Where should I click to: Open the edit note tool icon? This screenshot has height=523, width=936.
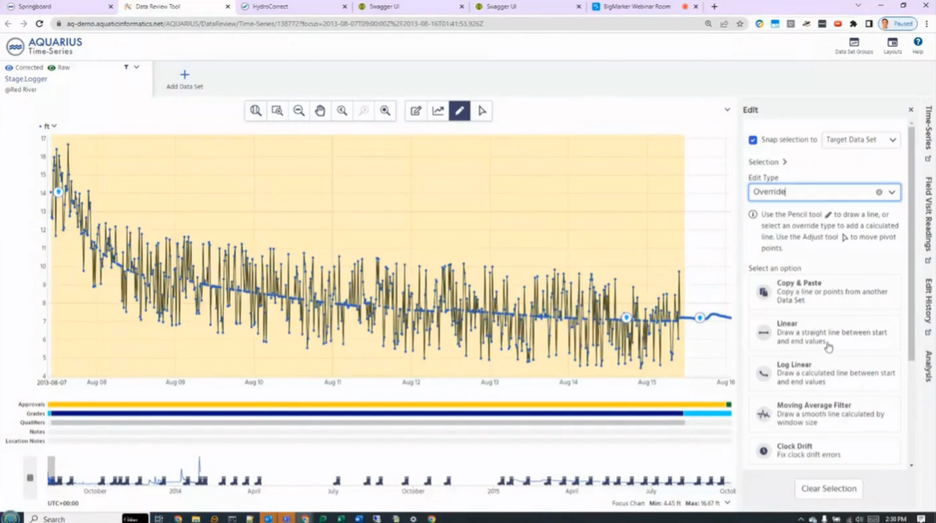coord(416,110)
